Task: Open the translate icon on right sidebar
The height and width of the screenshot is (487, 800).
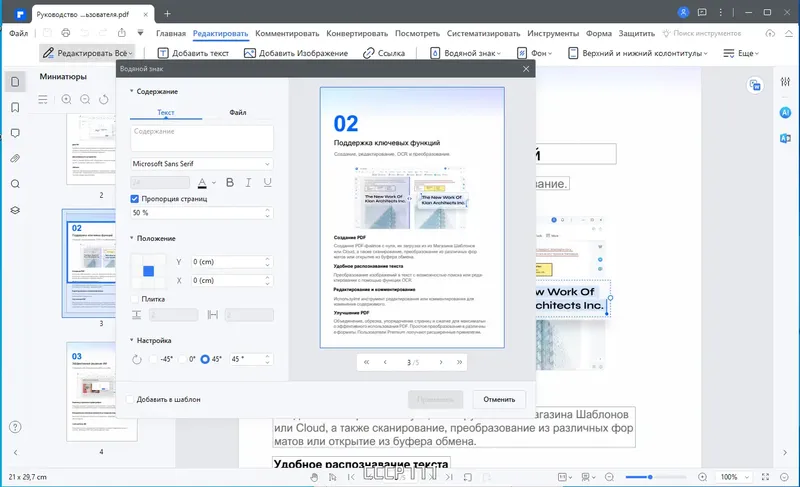Action: pyautogui.click(x=785, y=138)
